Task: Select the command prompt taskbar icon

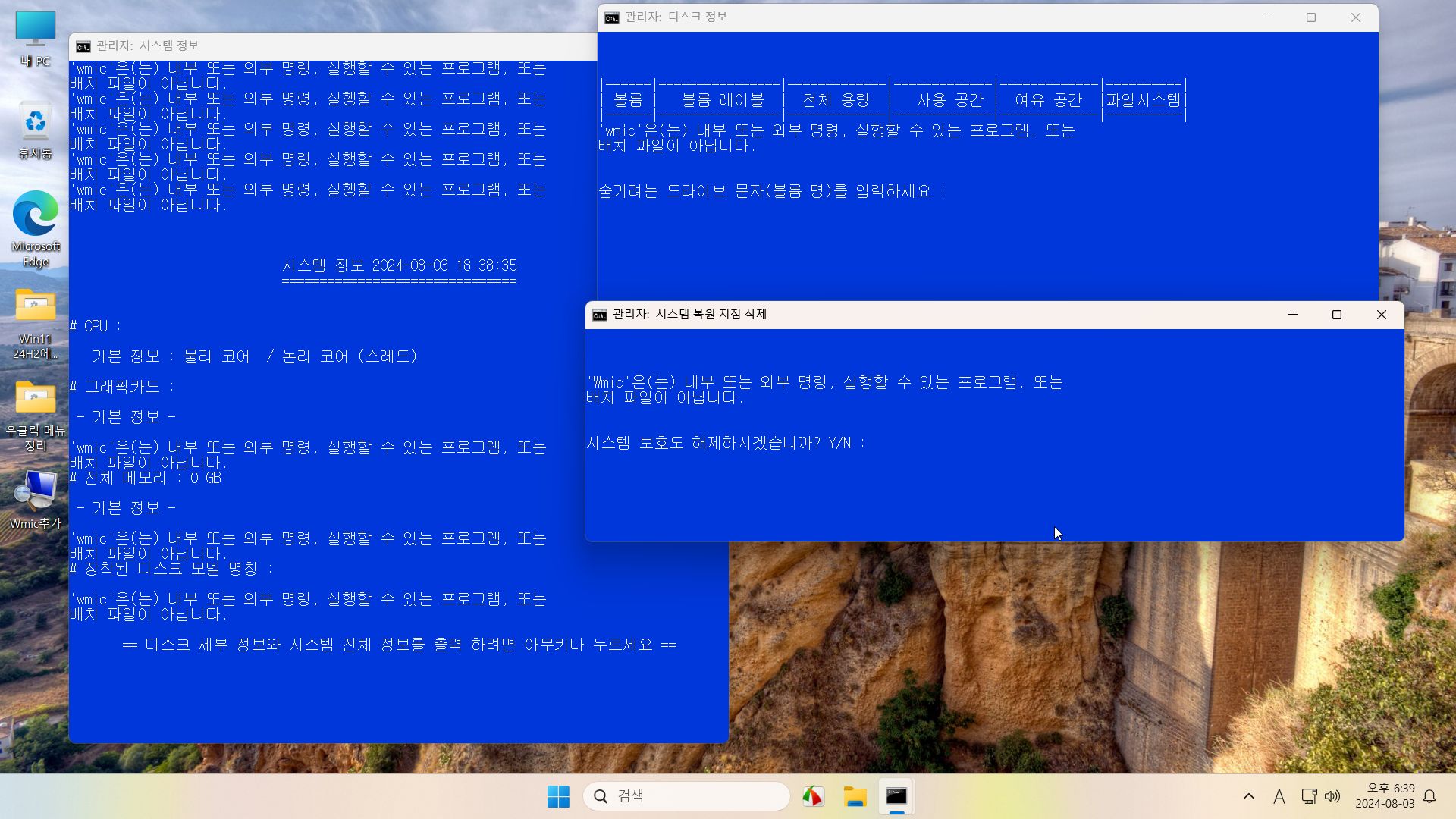Action: tap(896, 796)
